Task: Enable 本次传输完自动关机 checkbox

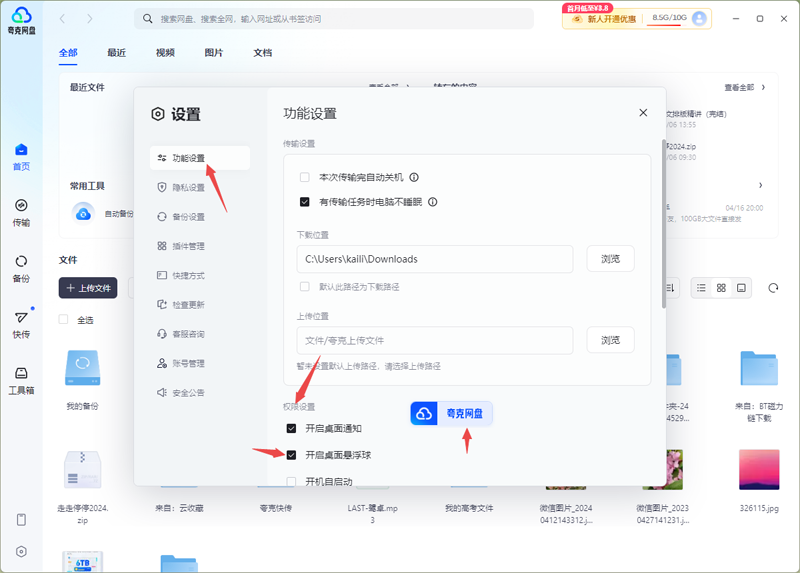Action: click(305, 177)
